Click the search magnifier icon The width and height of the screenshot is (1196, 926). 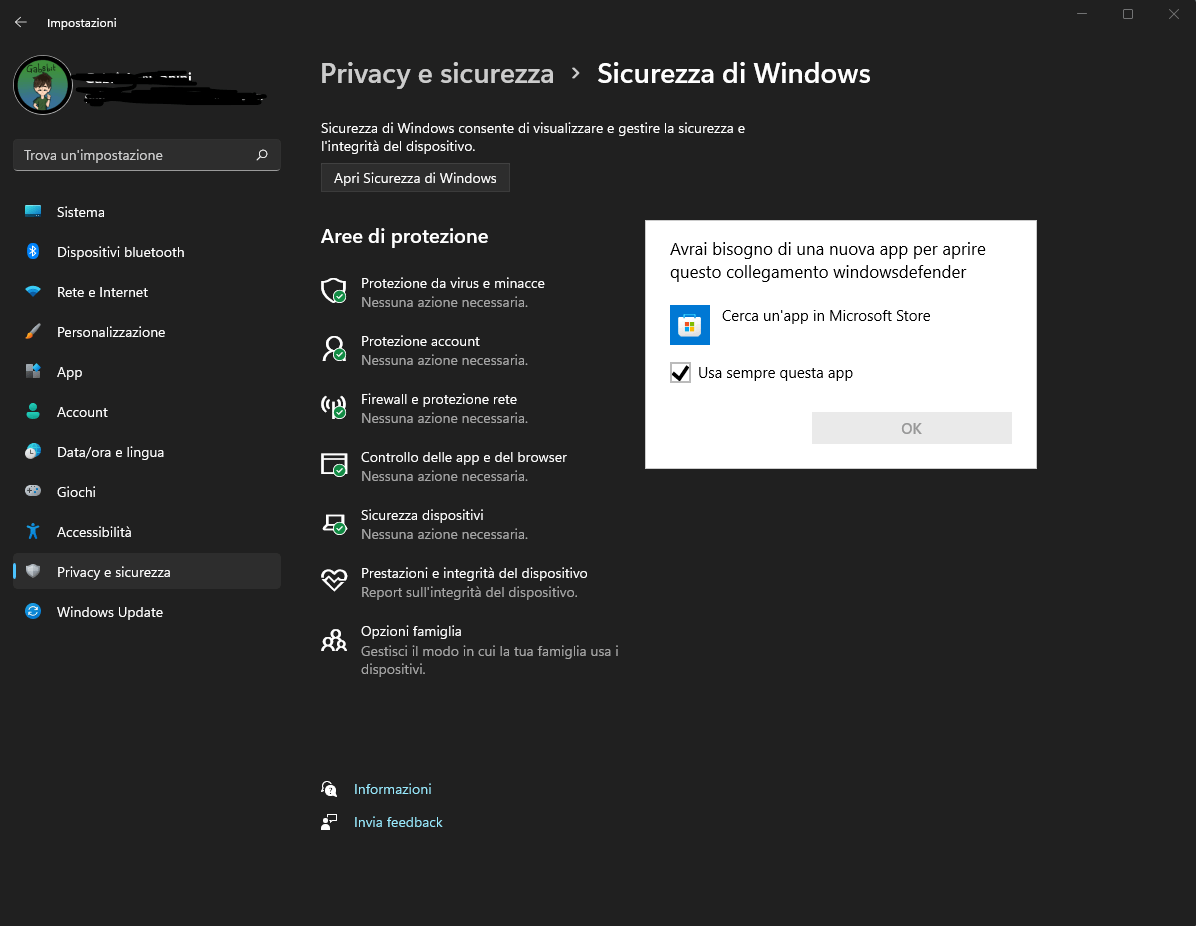[262, 155]
